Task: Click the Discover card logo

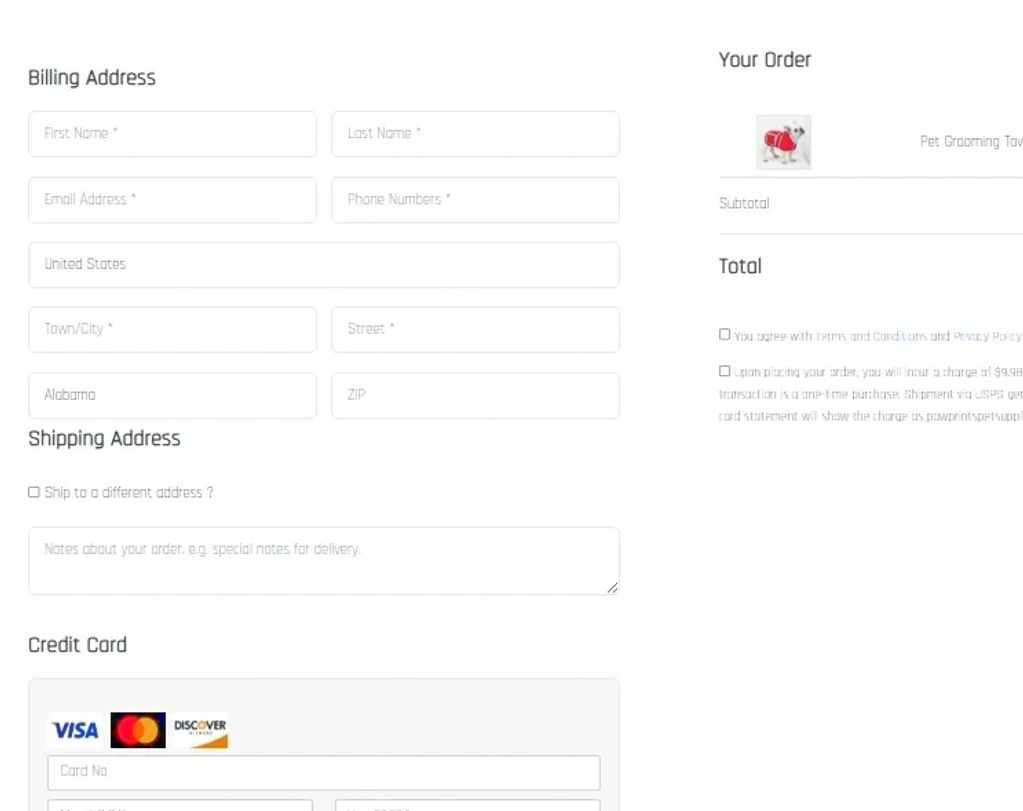Action: tap(200, 731)
